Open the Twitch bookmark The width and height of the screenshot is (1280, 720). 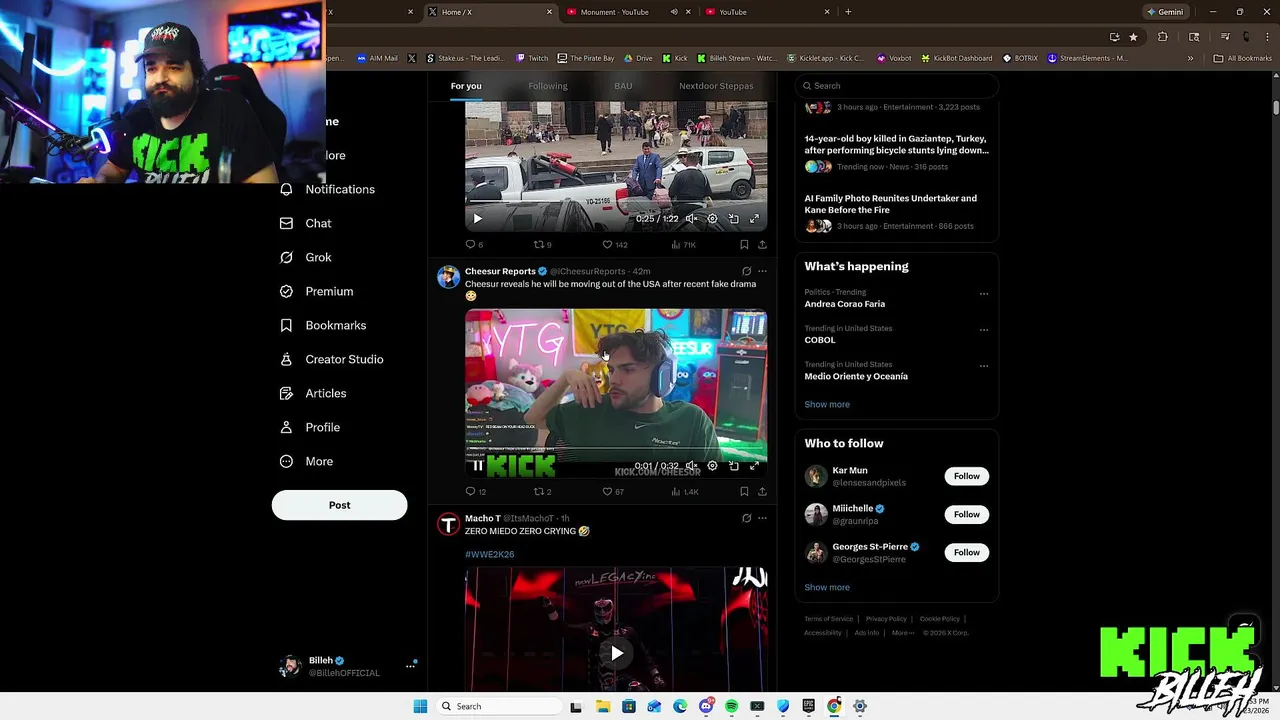(x=532, y=58)
